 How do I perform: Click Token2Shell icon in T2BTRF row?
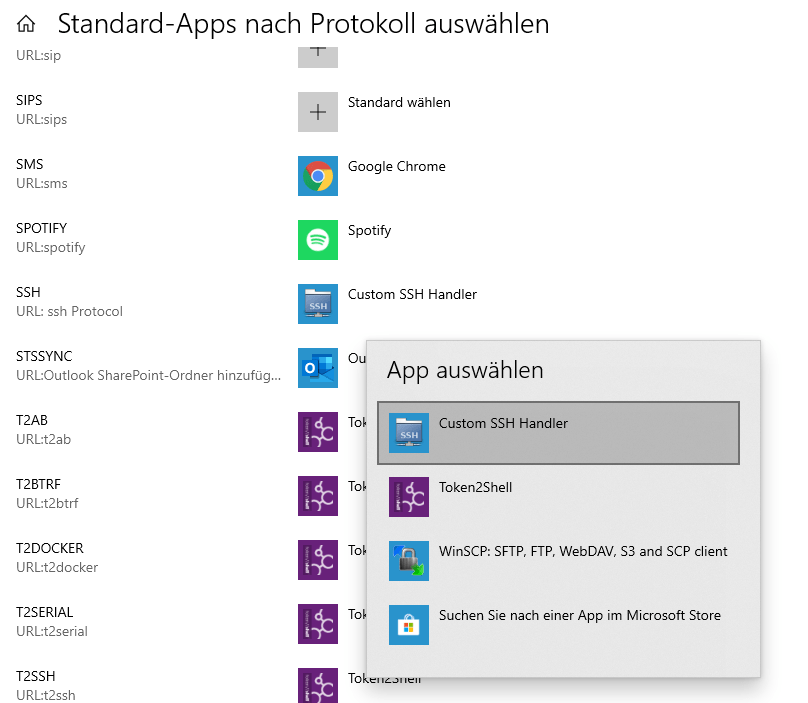pos(317,496)
